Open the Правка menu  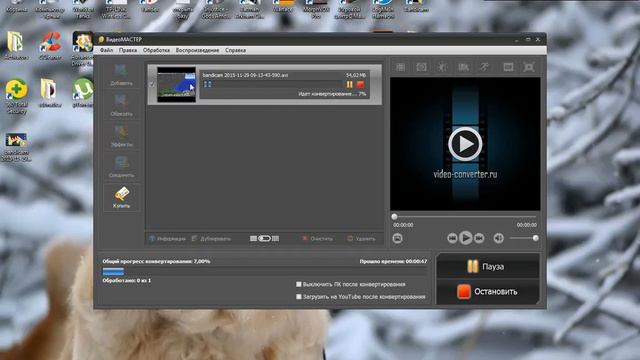pyautogui.click(x=128, y=50)
